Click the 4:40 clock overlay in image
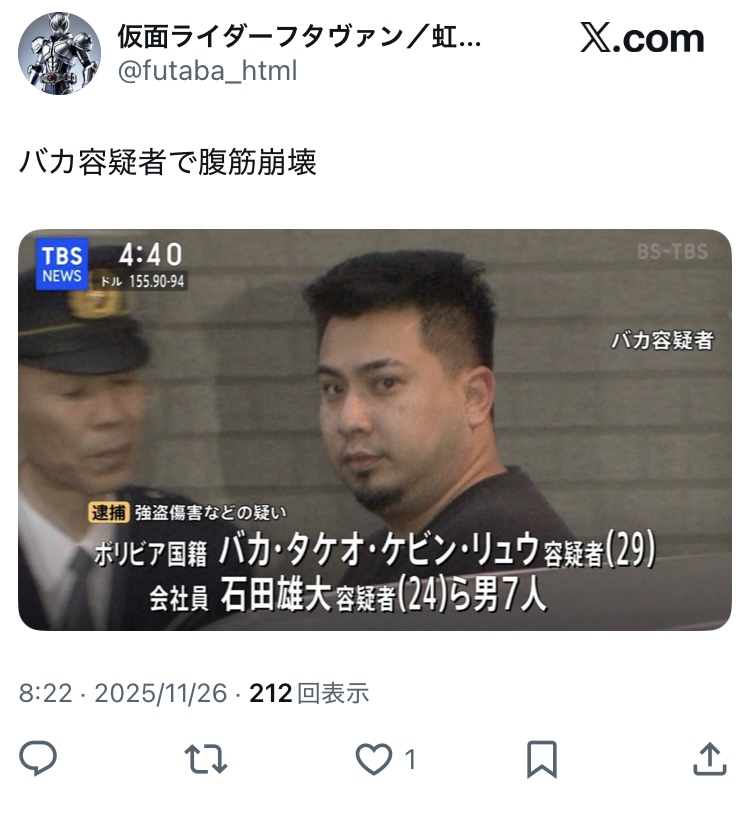 pyautogui.click(x=150, y=255)
